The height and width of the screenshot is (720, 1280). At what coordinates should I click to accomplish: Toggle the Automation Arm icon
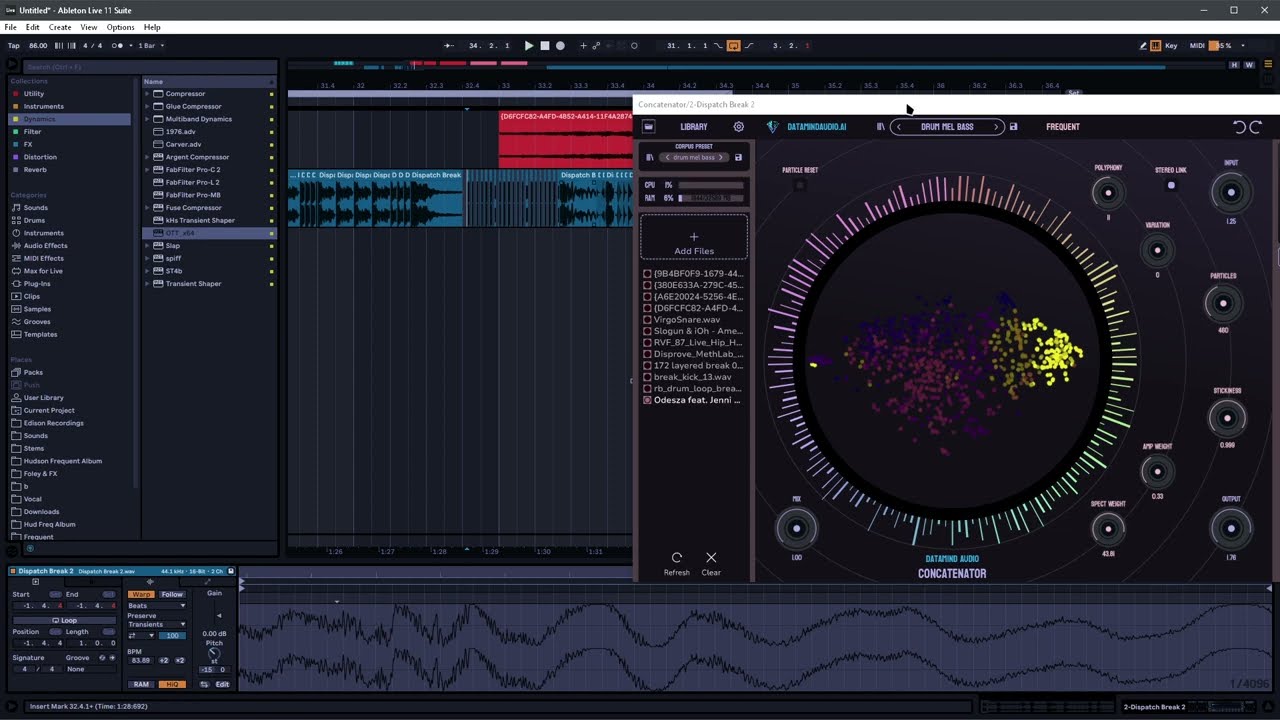[x=597, y=46]
